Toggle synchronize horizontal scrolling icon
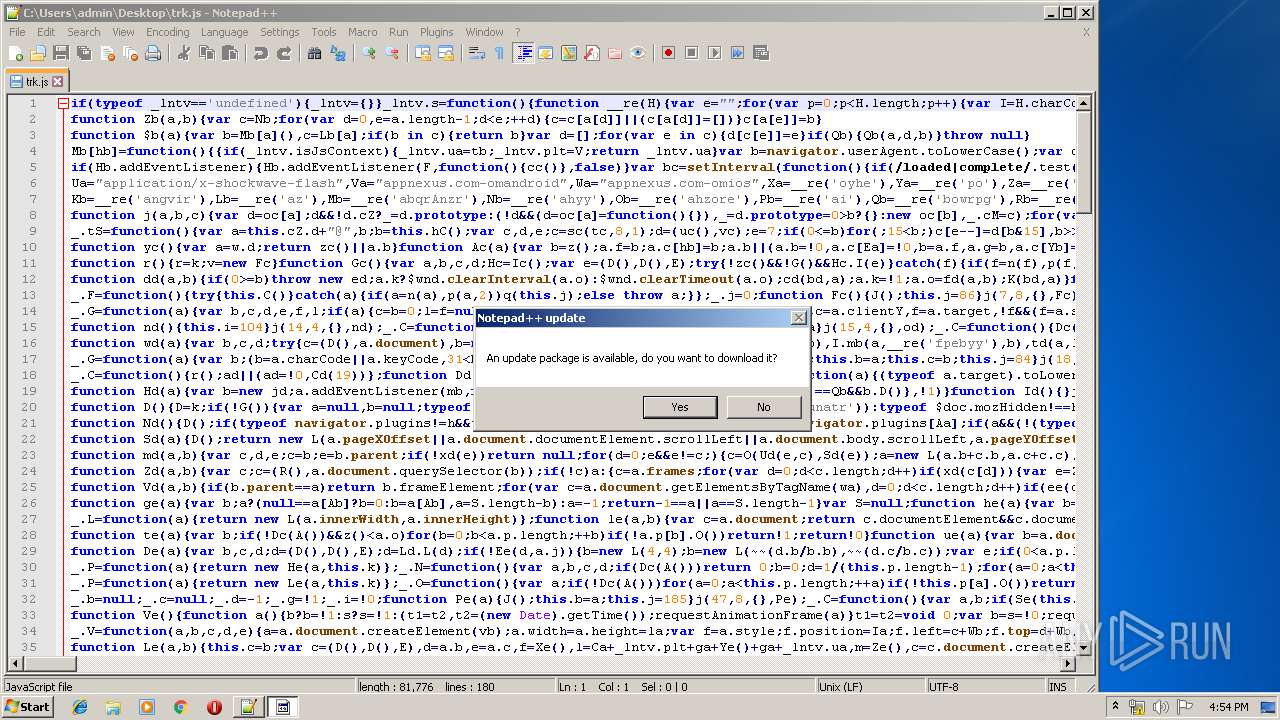This screenshot has height=720, width=1280. 446,53
